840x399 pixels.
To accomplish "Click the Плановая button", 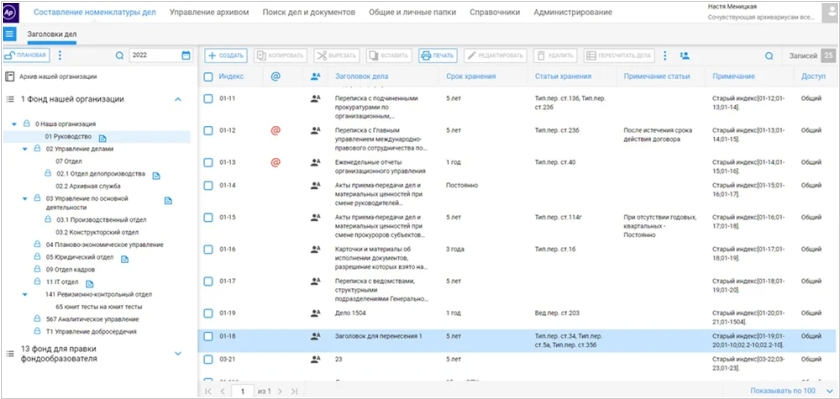I will pyautogui.click(x=27, y=55).
